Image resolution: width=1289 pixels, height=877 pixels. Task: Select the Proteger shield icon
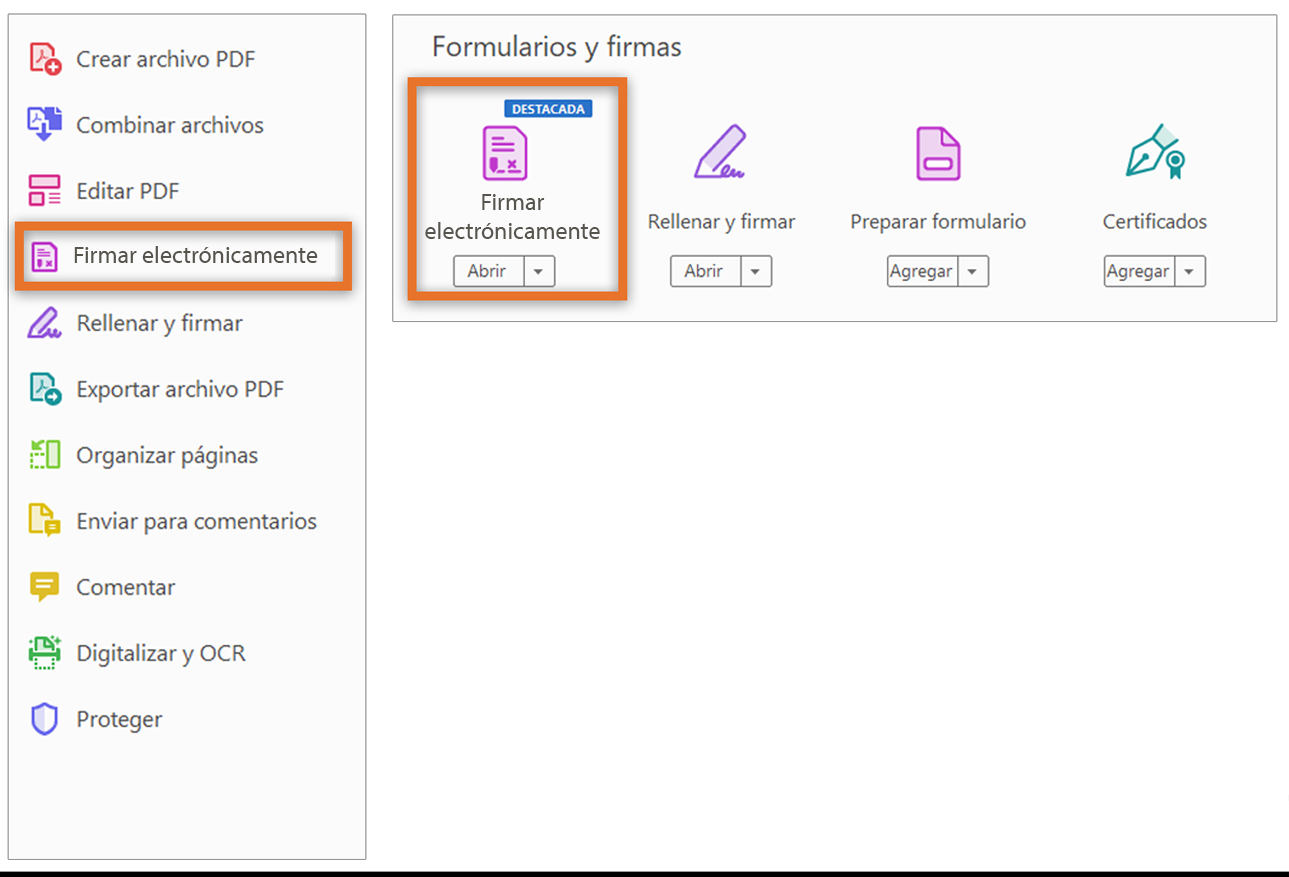tap(45, 719)
